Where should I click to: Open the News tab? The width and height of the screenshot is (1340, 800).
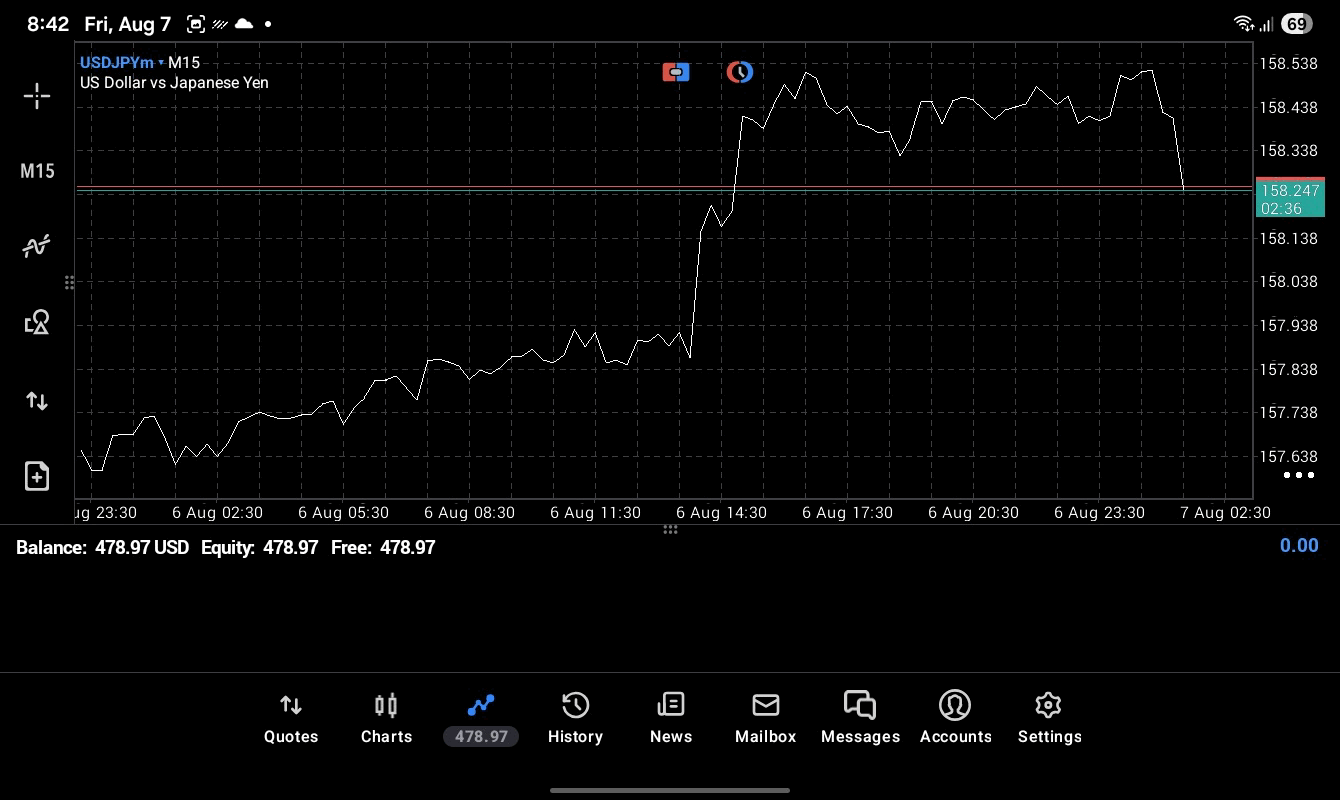click(671, 718)
